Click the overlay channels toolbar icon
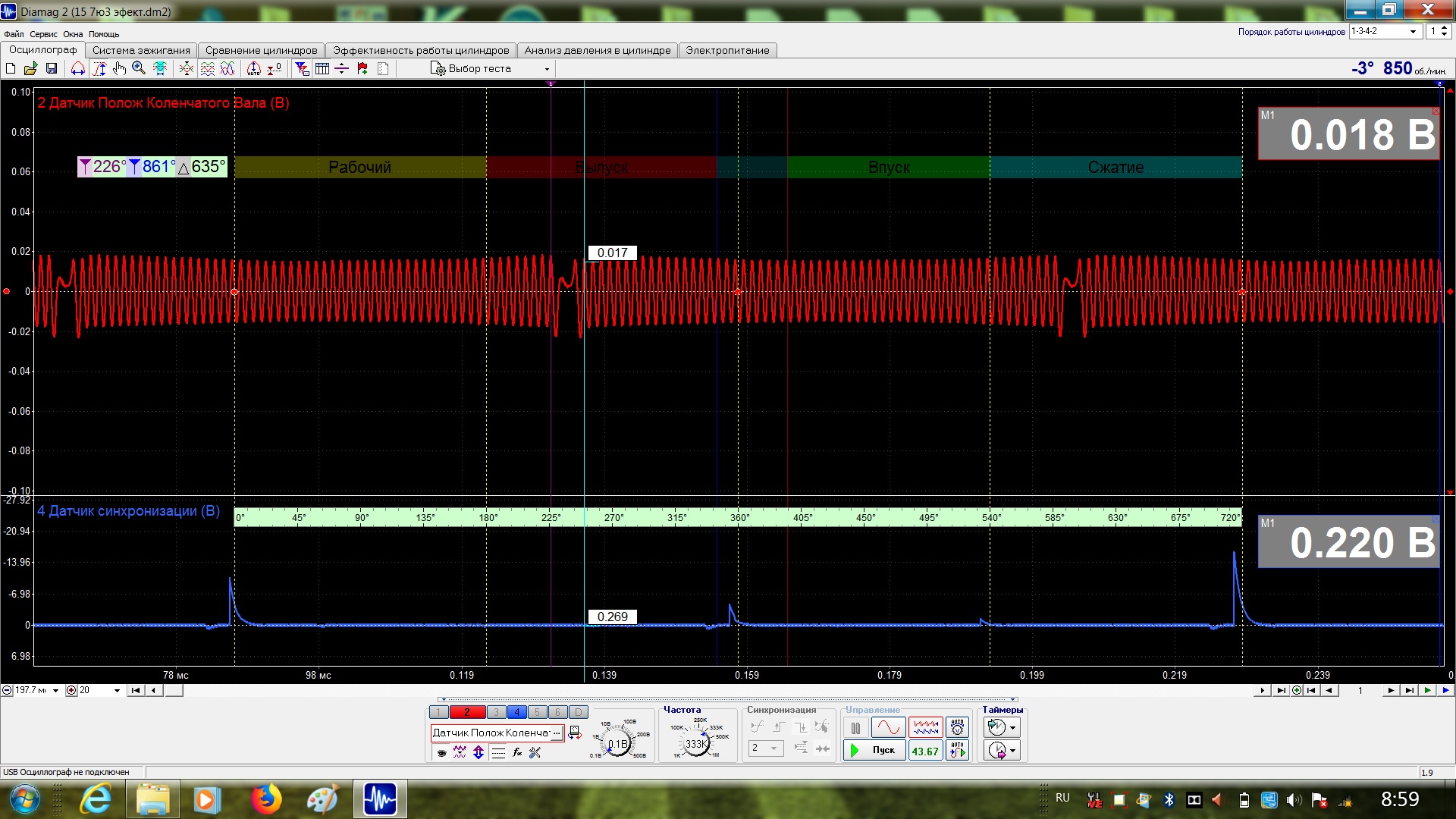Screen dimensions: 1456x819 186,69
